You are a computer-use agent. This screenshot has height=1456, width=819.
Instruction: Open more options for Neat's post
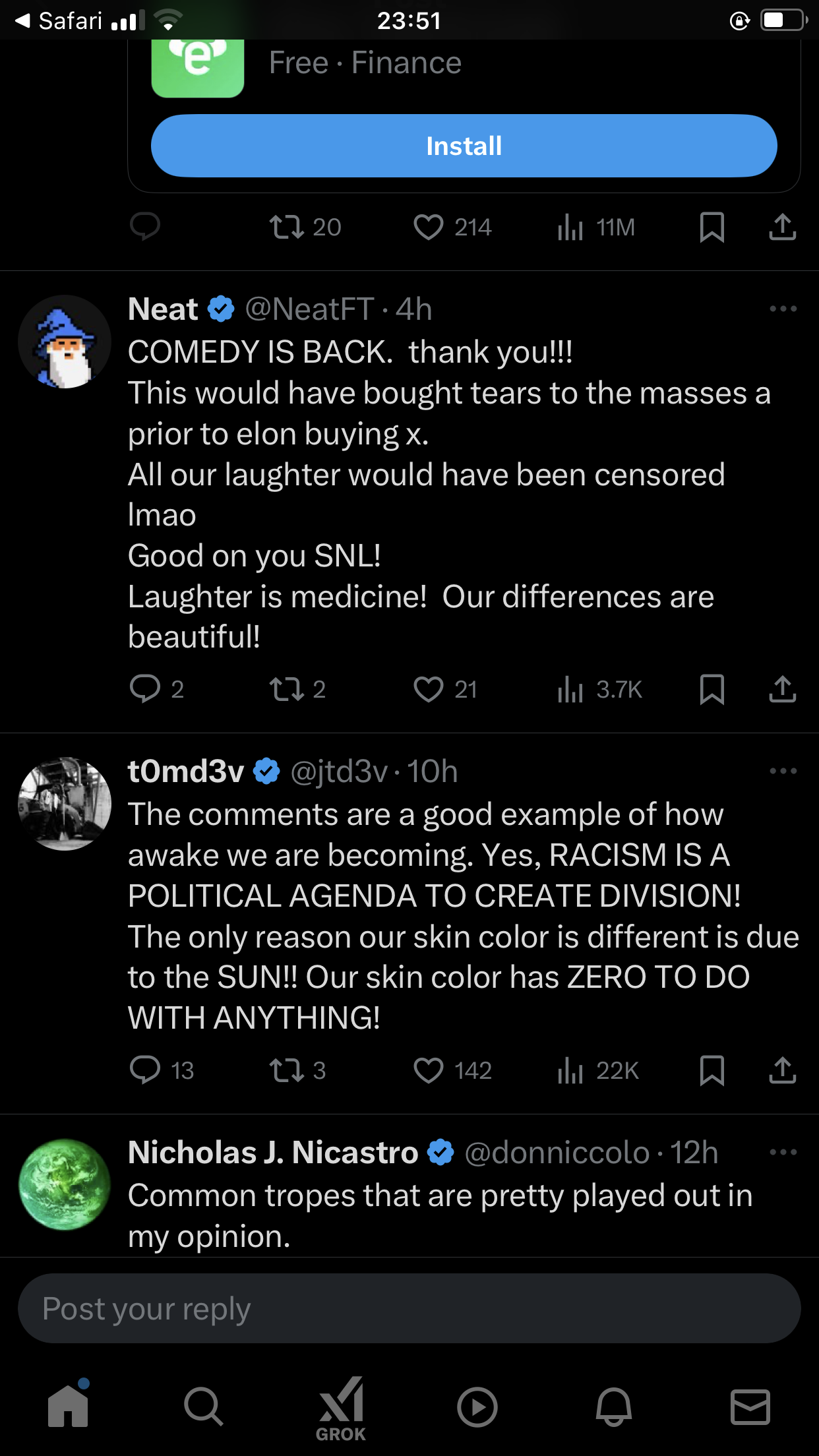(783, 309)
